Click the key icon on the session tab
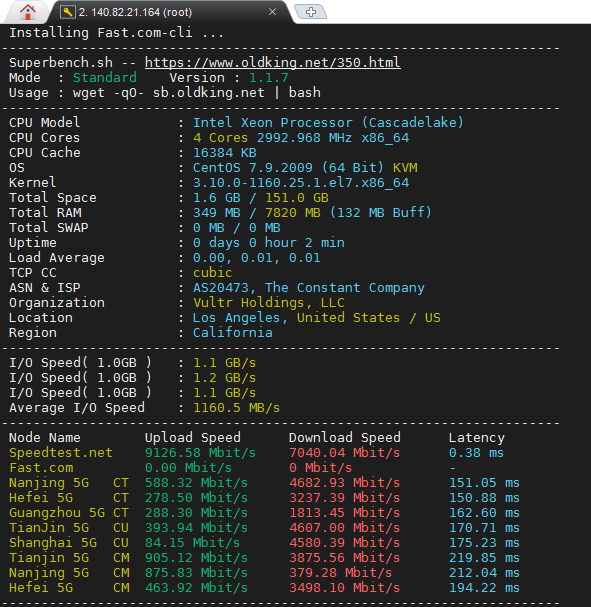 click(x=67, y=12)
